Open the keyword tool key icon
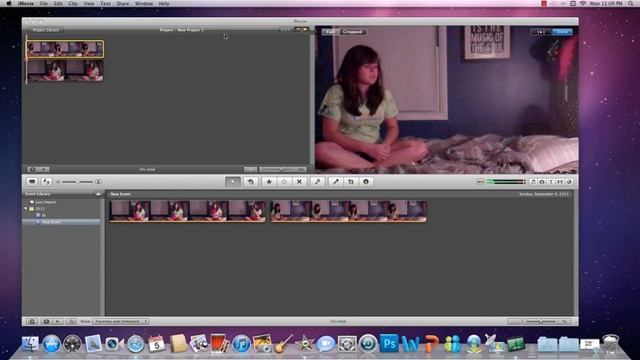The height and width of the screenshot is (360, 640). pyautogui.click(x=318, y=182)
